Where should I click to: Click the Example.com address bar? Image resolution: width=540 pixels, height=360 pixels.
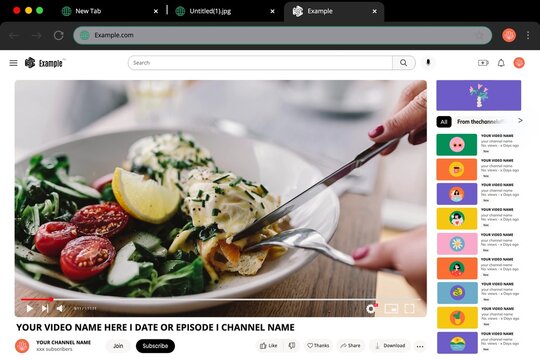coord(282,35)
